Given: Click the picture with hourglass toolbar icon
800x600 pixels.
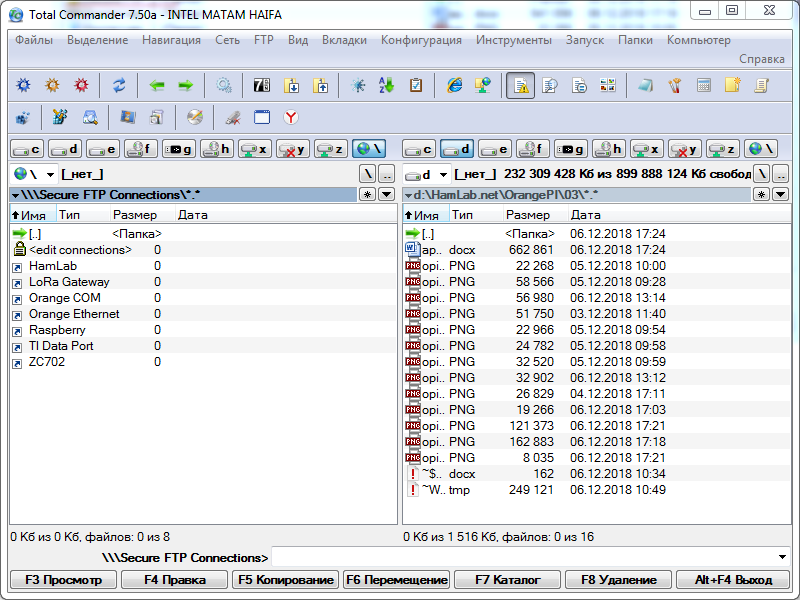Looking at the screenshot, I should [x=128, y=118].
